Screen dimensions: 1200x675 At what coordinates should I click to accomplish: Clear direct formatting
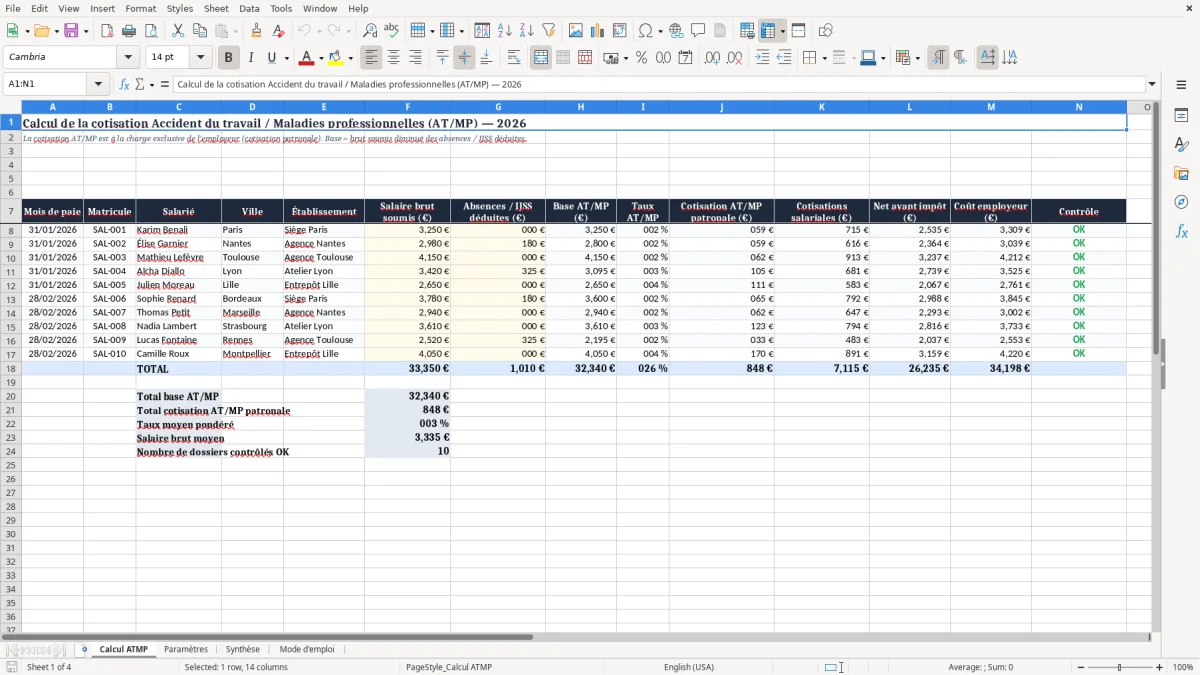click(278, 31)
